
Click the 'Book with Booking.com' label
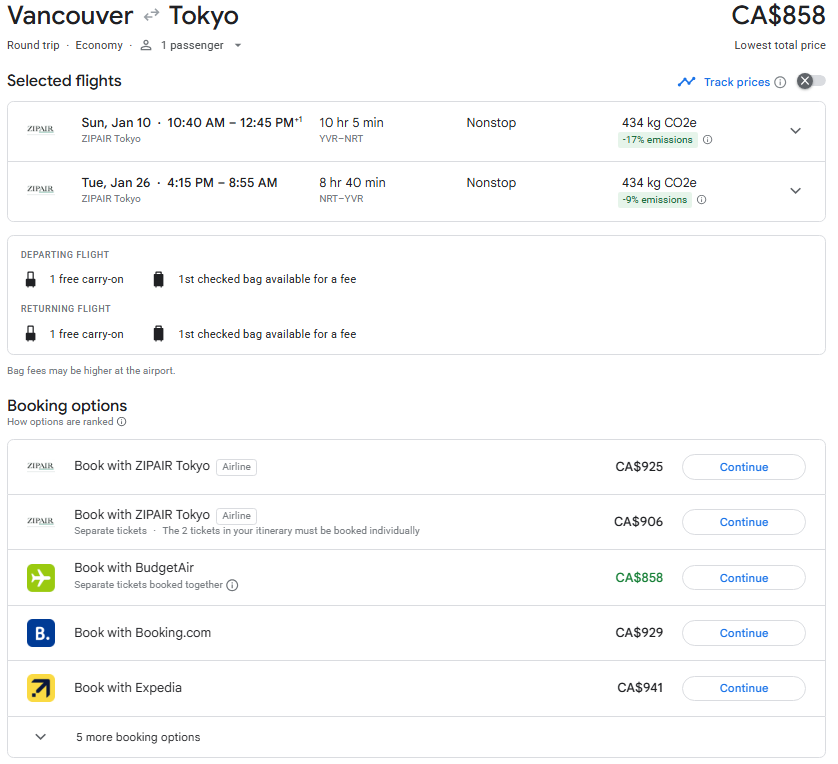point(142,633)
